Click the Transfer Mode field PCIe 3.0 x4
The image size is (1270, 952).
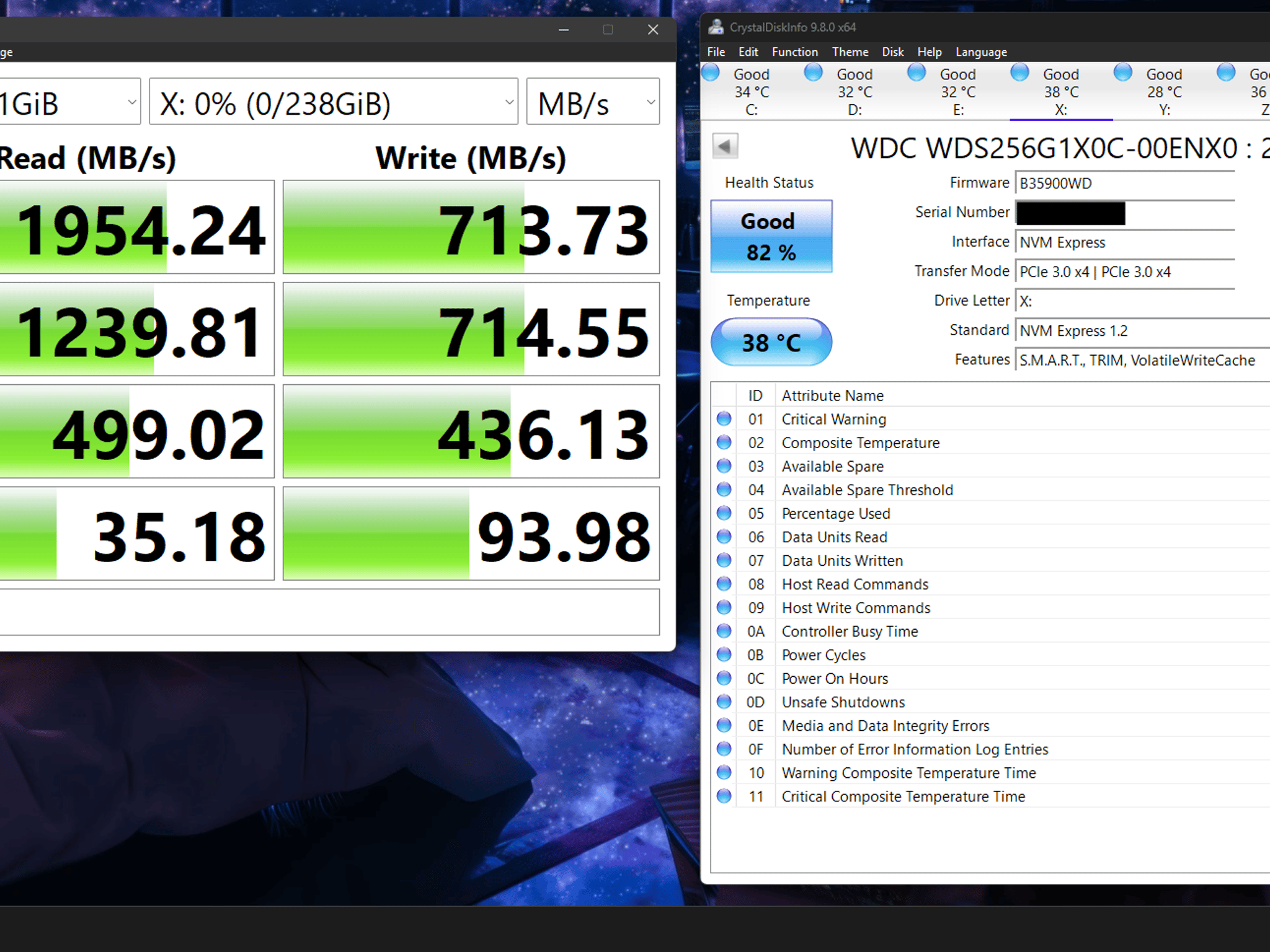[1125, 272]
